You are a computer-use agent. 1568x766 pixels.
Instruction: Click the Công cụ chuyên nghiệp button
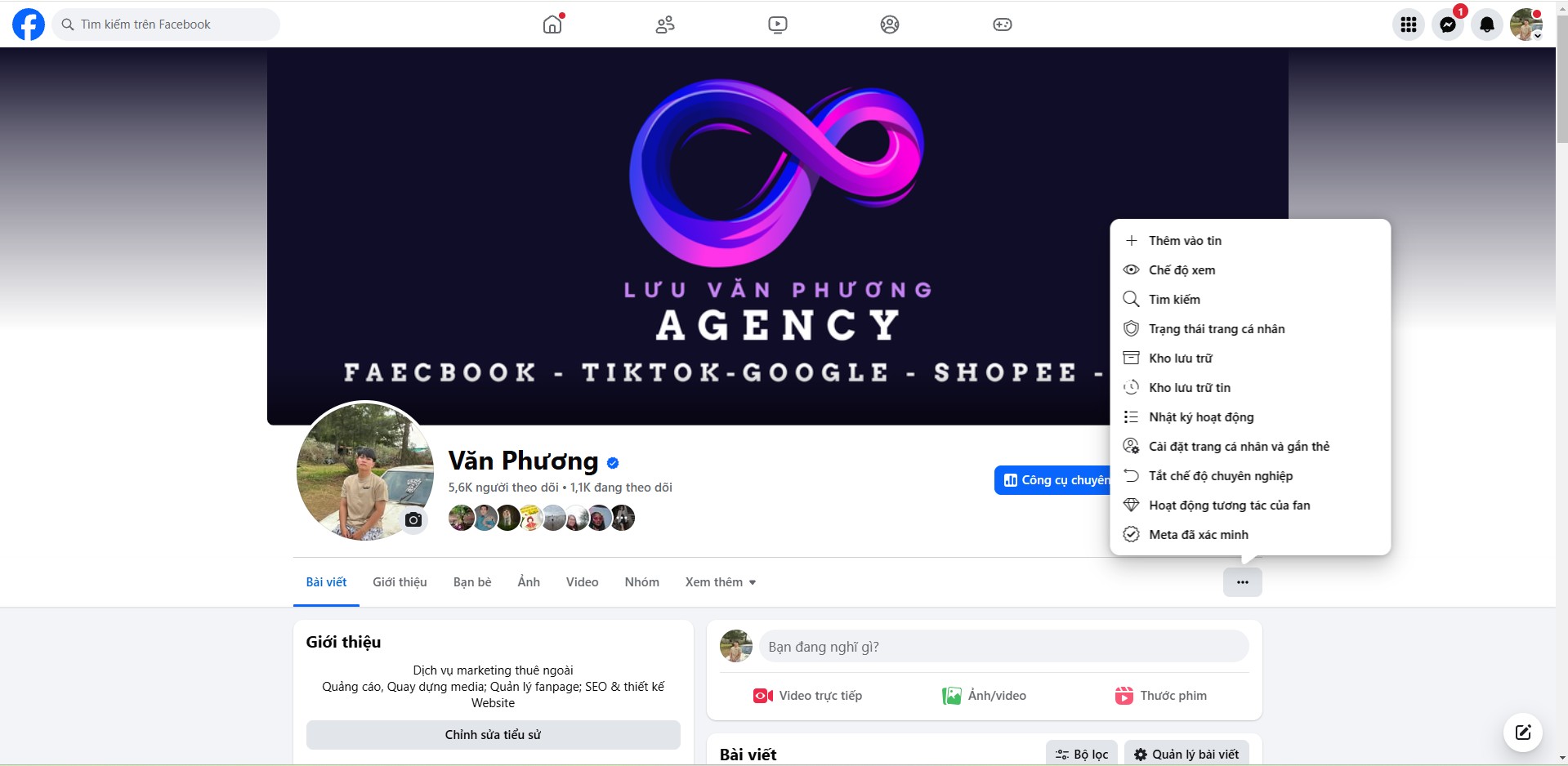[1052, 480]
